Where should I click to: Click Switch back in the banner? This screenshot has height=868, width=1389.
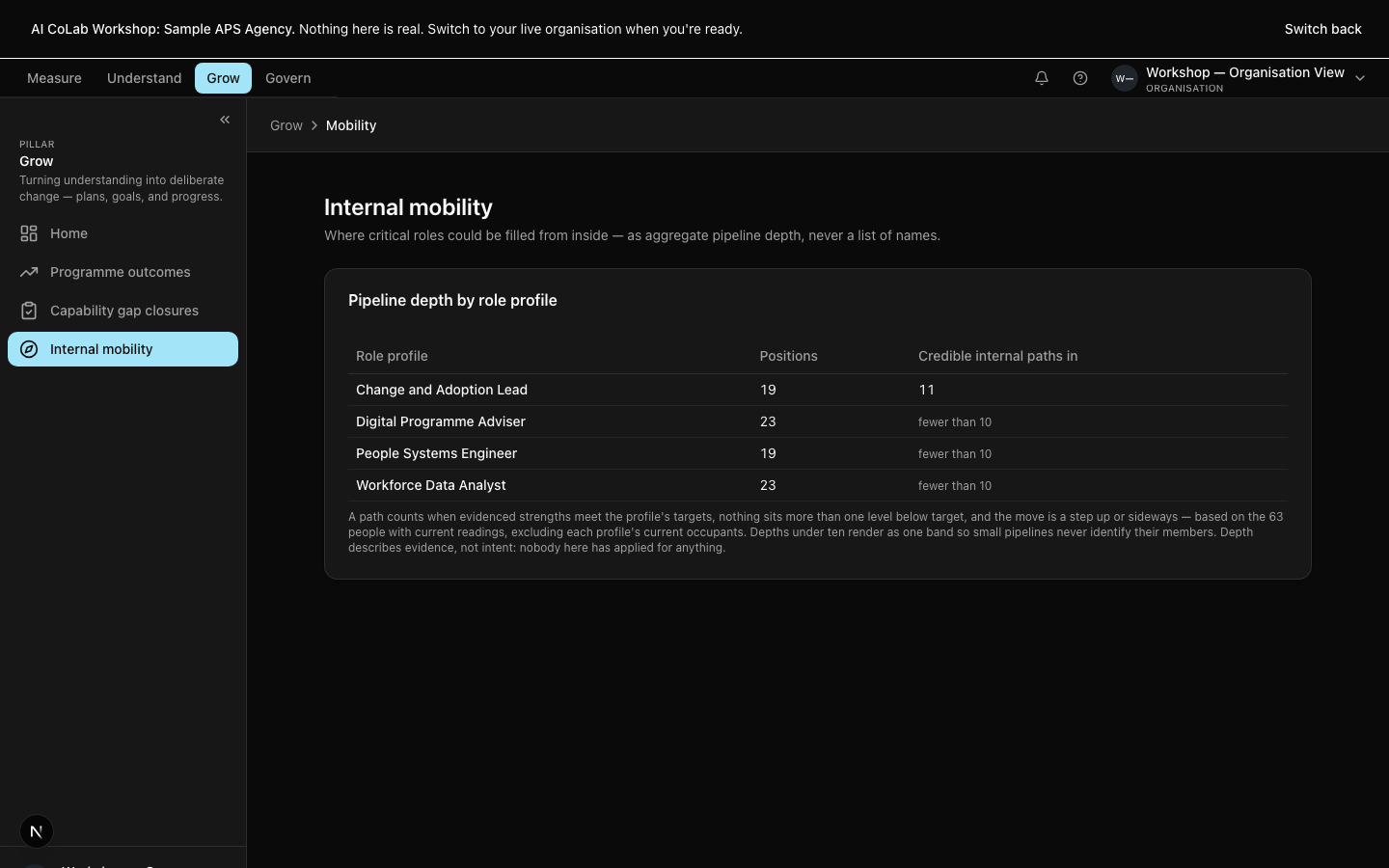pos(1322,29)
